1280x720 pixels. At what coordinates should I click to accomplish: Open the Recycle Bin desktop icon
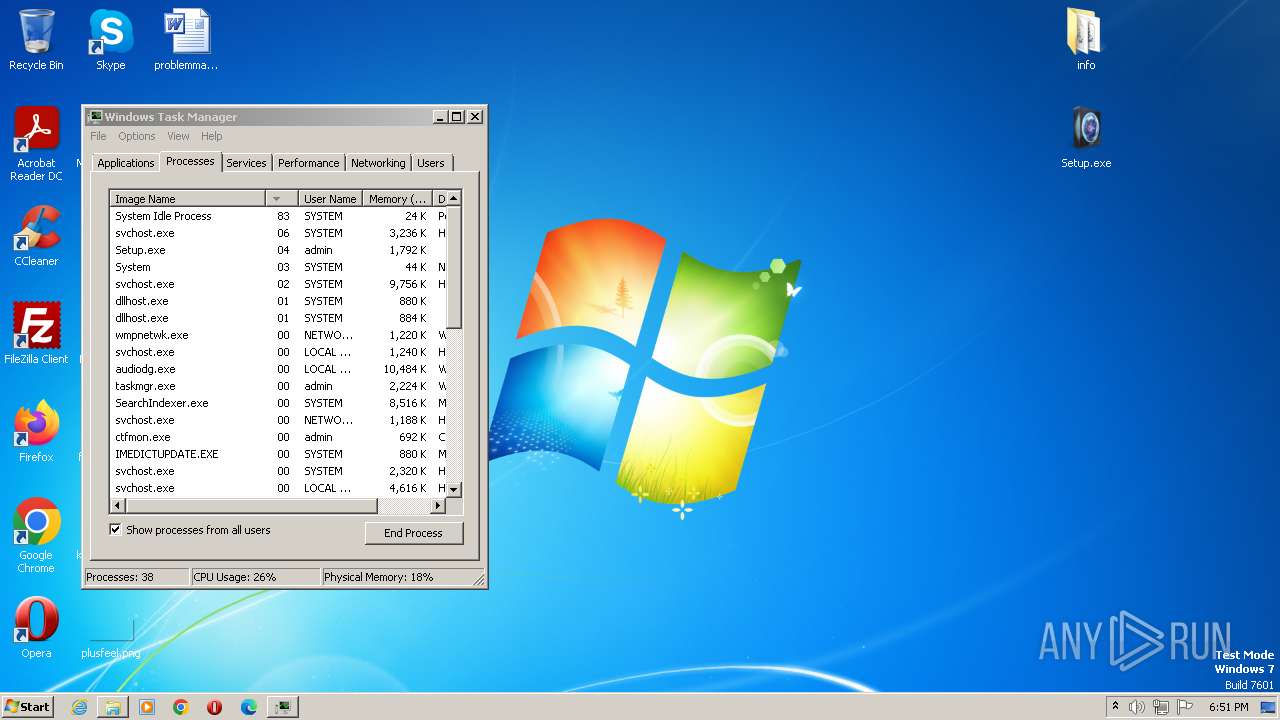click(x=36, y=40)
